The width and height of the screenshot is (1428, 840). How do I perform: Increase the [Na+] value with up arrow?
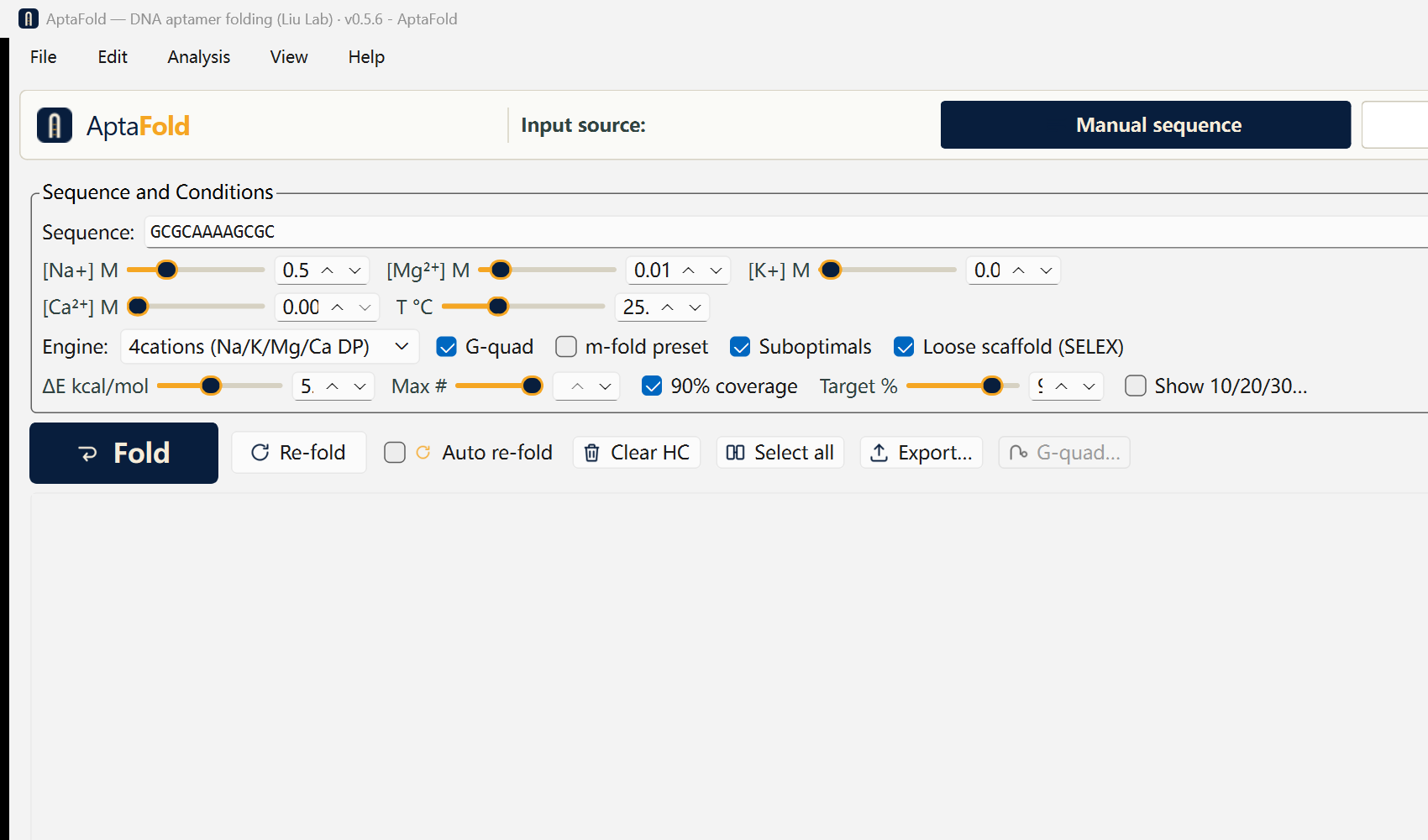click(x=328, y=270)
